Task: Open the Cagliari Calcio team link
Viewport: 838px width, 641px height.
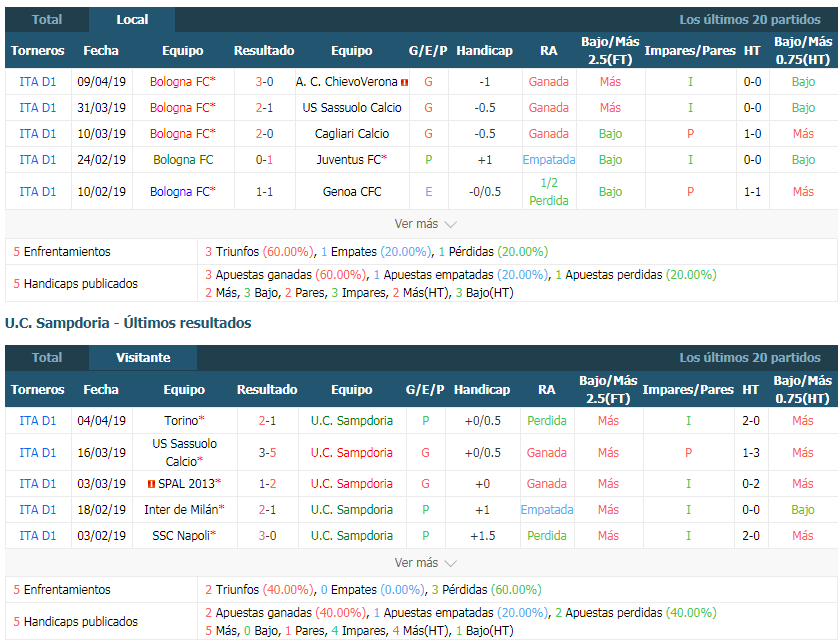Action: pos(352,134)
